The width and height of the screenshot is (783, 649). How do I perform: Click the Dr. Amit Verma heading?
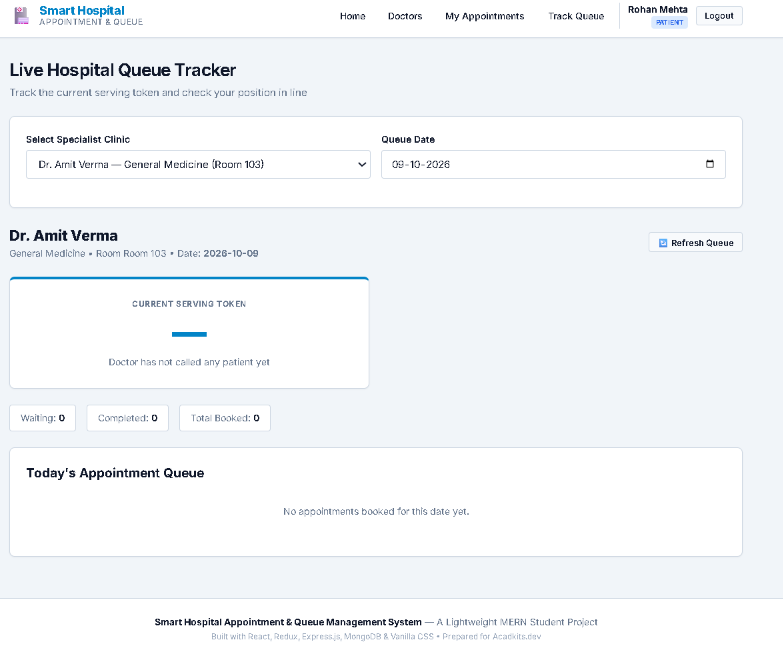[63, 236]
